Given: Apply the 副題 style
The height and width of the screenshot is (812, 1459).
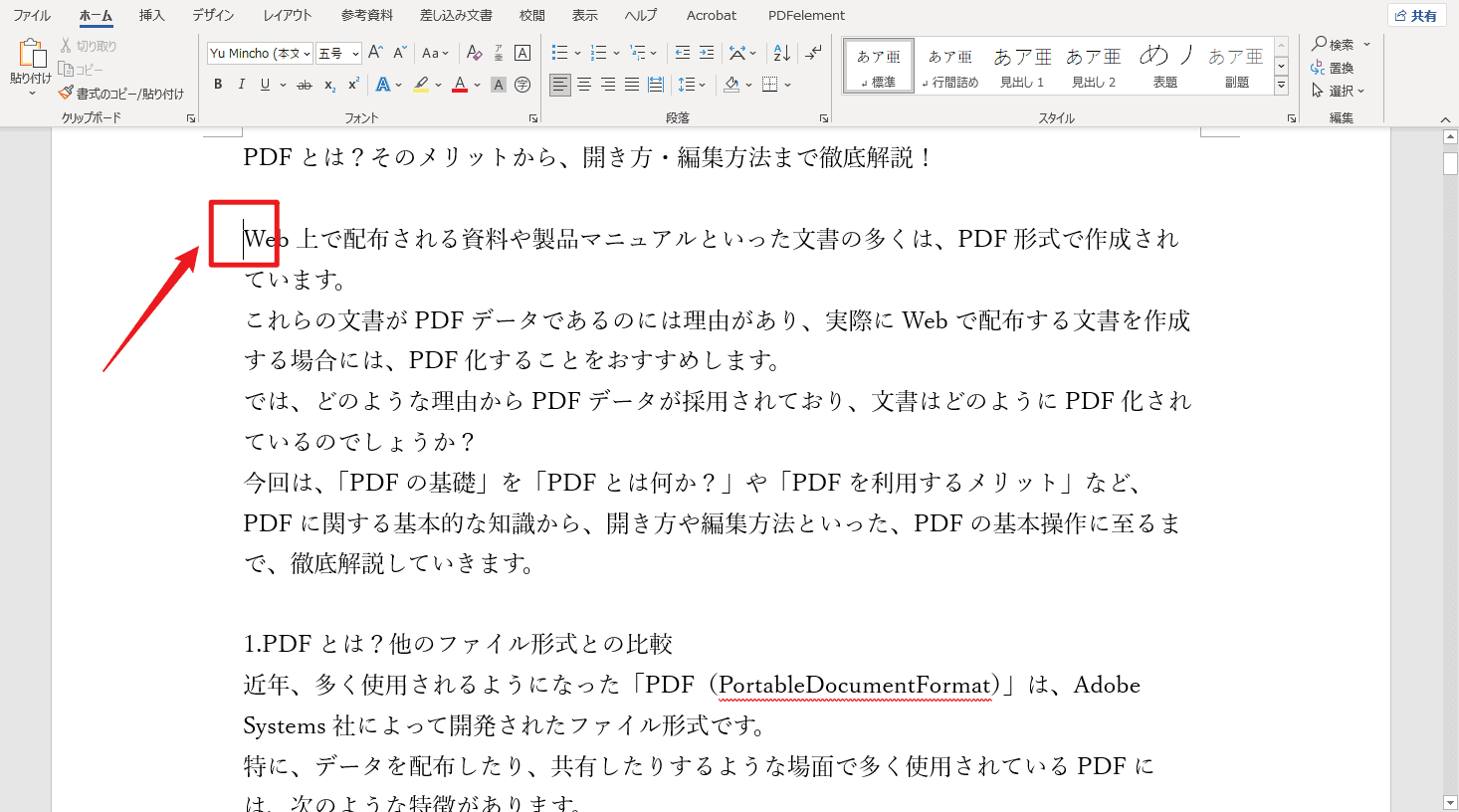Looking at the screenshot, I should 1237,66.
